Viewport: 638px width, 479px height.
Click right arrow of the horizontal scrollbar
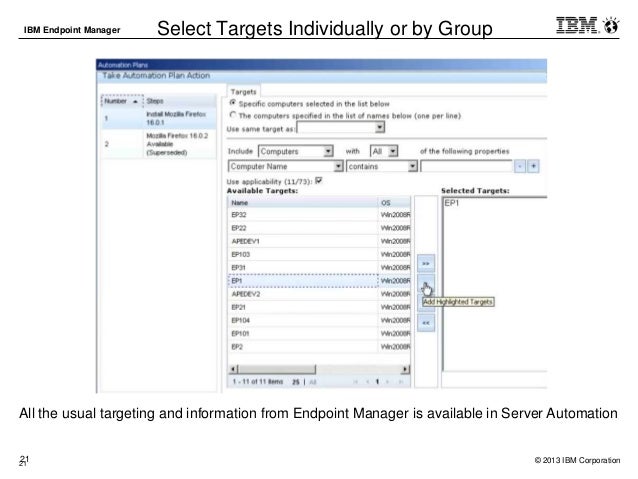point(405,369)
